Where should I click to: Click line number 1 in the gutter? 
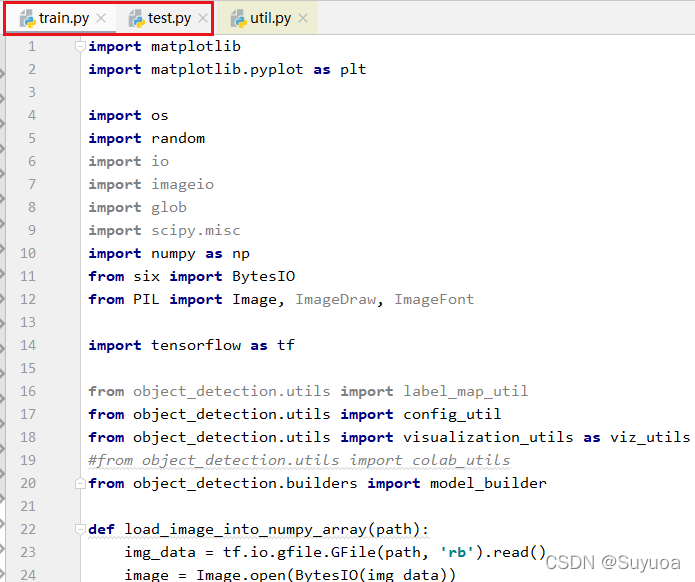click(32, 46)
